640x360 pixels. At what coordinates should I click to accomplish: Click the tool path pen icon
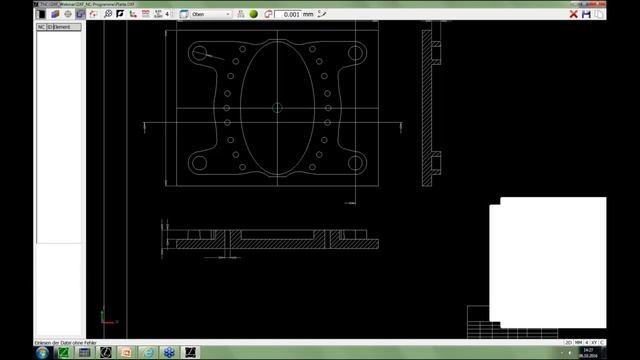322,14
